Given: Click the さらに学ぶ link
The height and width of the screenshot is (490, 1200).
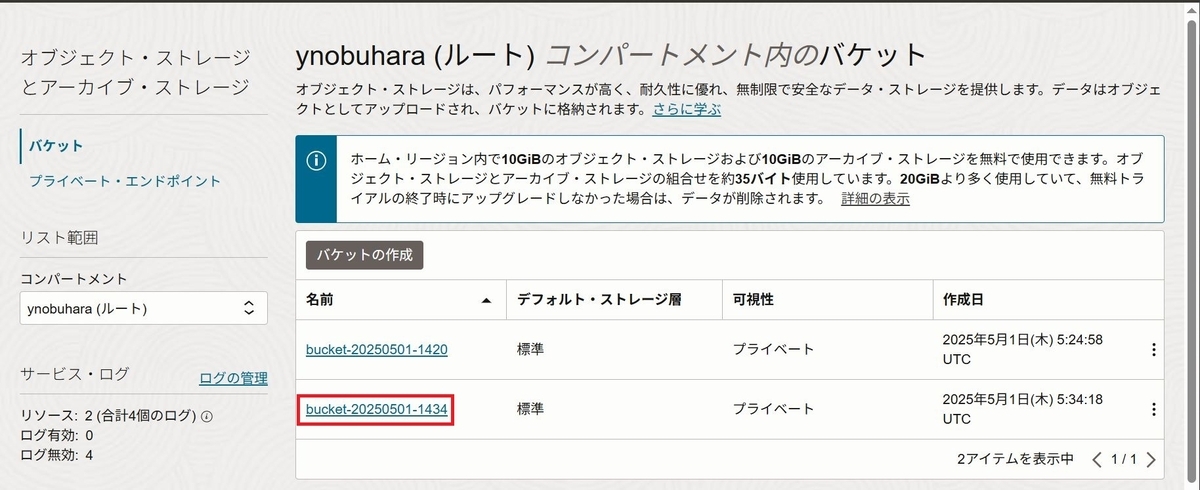Looking at the screenshot, I should 687,109.
